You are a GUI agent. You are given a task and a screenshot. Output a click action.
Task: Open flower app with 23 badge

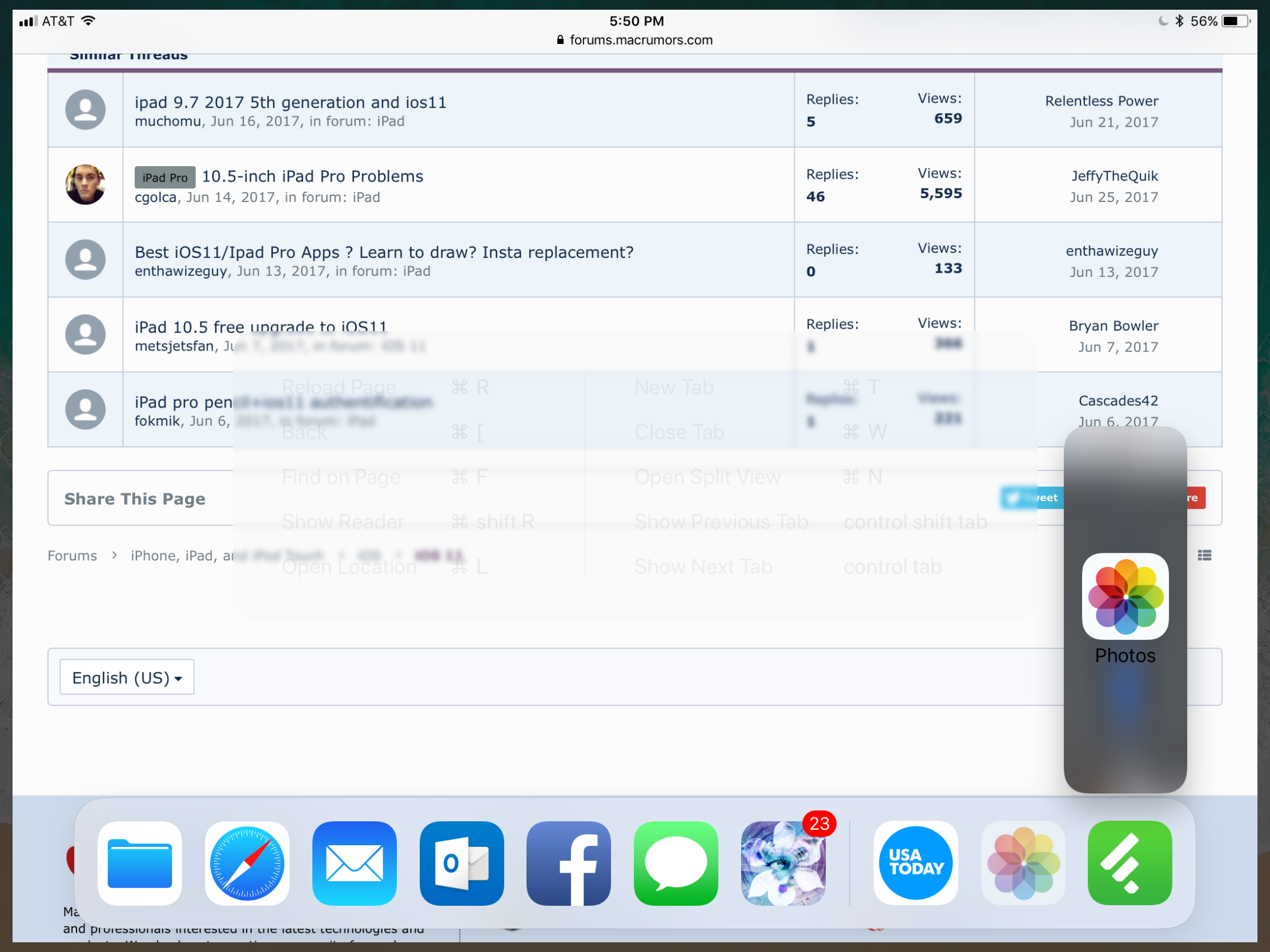tap(782, 862)
